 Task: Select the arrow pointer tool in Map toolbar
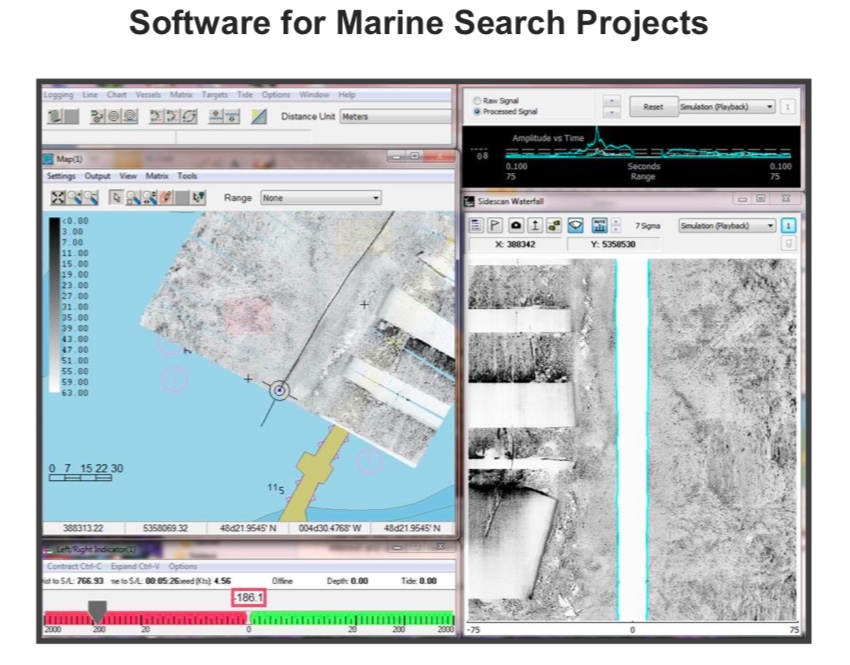click(x=115, y=198)
